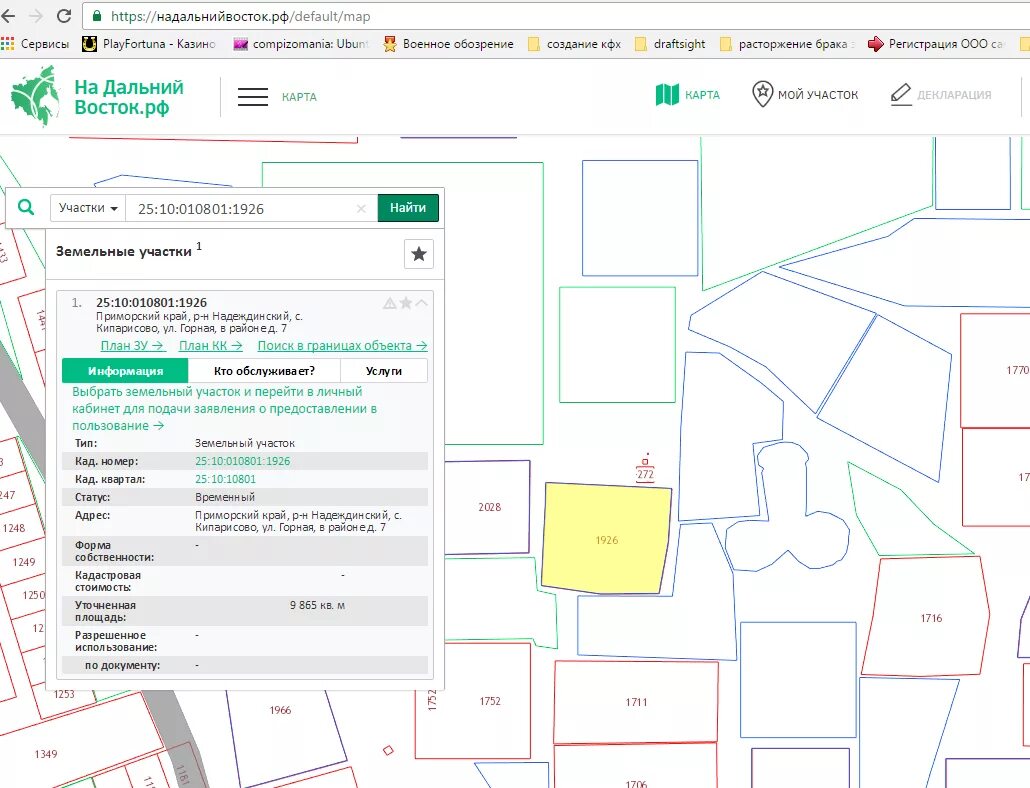Screen dimensions: 1030x788
Task: Open the compizomania bookmark
Action: pyautogui.click(x=302, y=44)
